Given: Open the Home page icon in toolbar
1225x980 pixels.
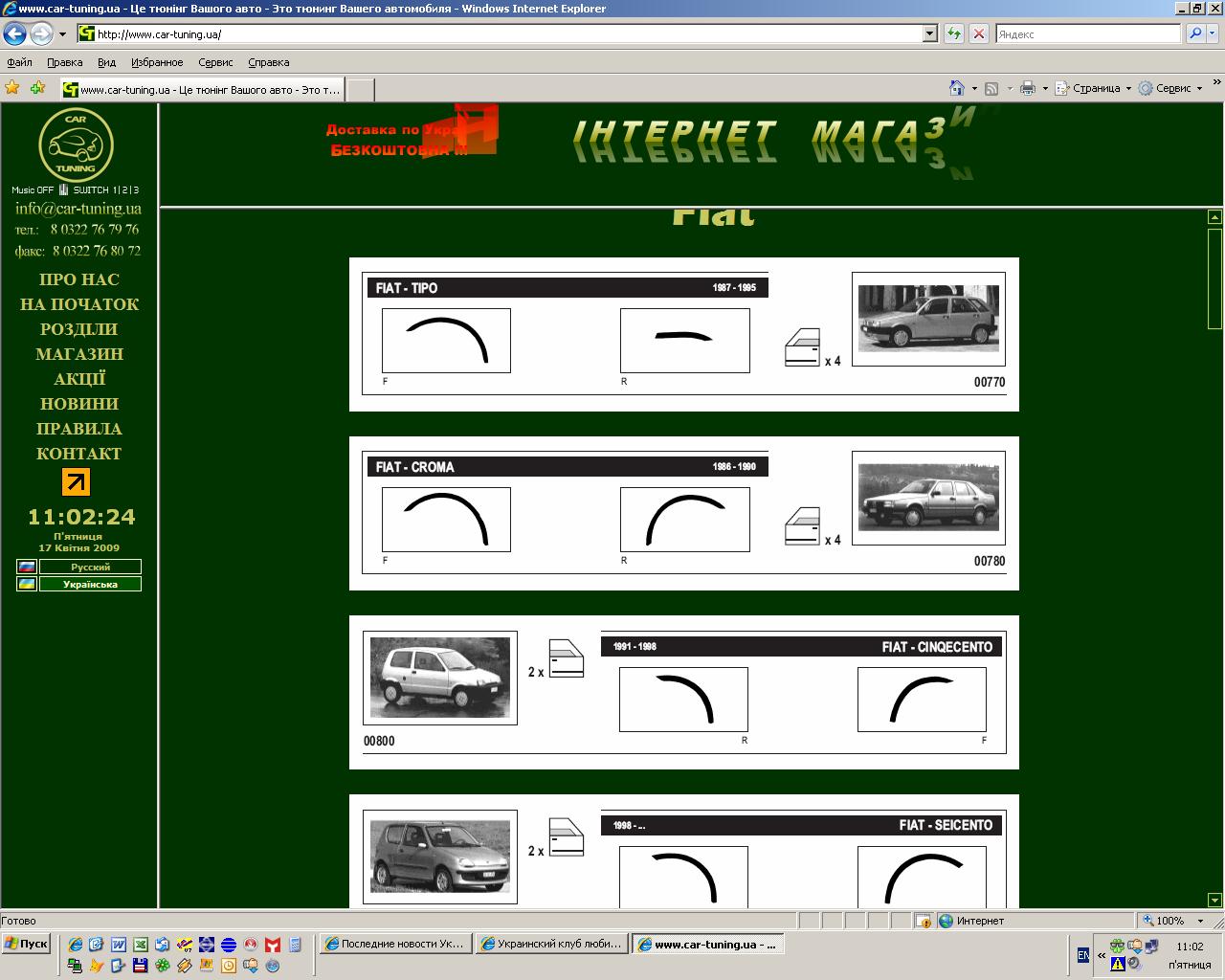Looking at the screenshot, I should pyautogui.click(x=956, y=88).
